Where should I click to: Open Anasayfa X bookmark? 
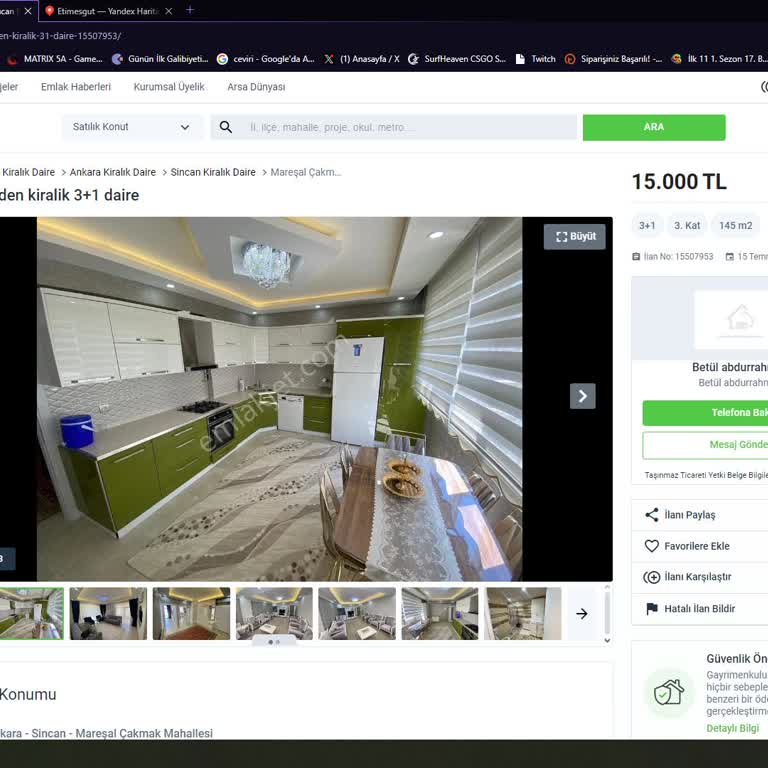coord(362,59)
